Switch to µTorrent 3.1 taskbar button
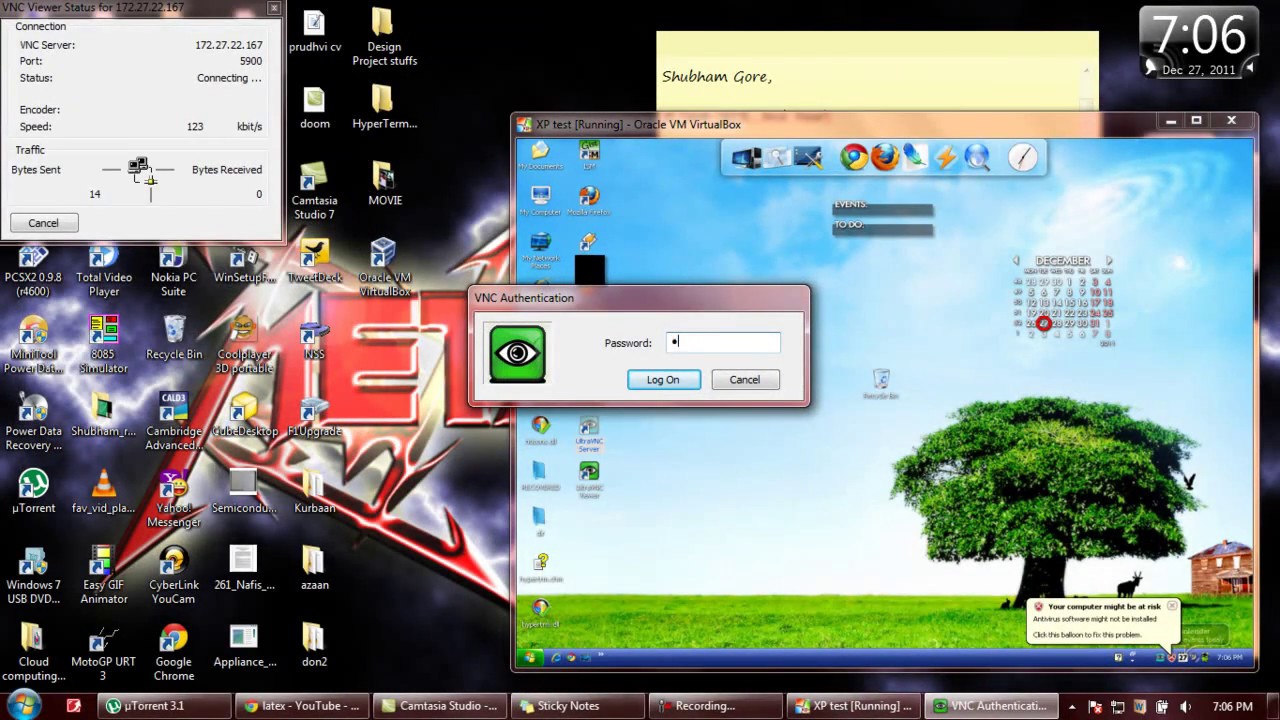 coord(164,706)
